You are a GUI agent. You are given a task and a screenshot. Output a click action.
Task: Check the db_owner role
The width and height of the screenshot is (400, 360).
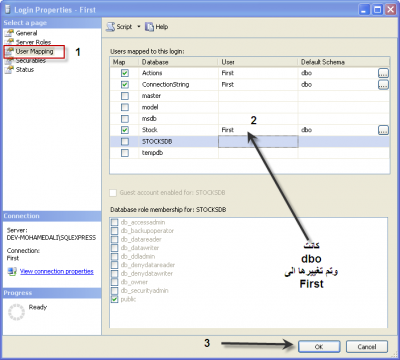(x=114, y=282)
